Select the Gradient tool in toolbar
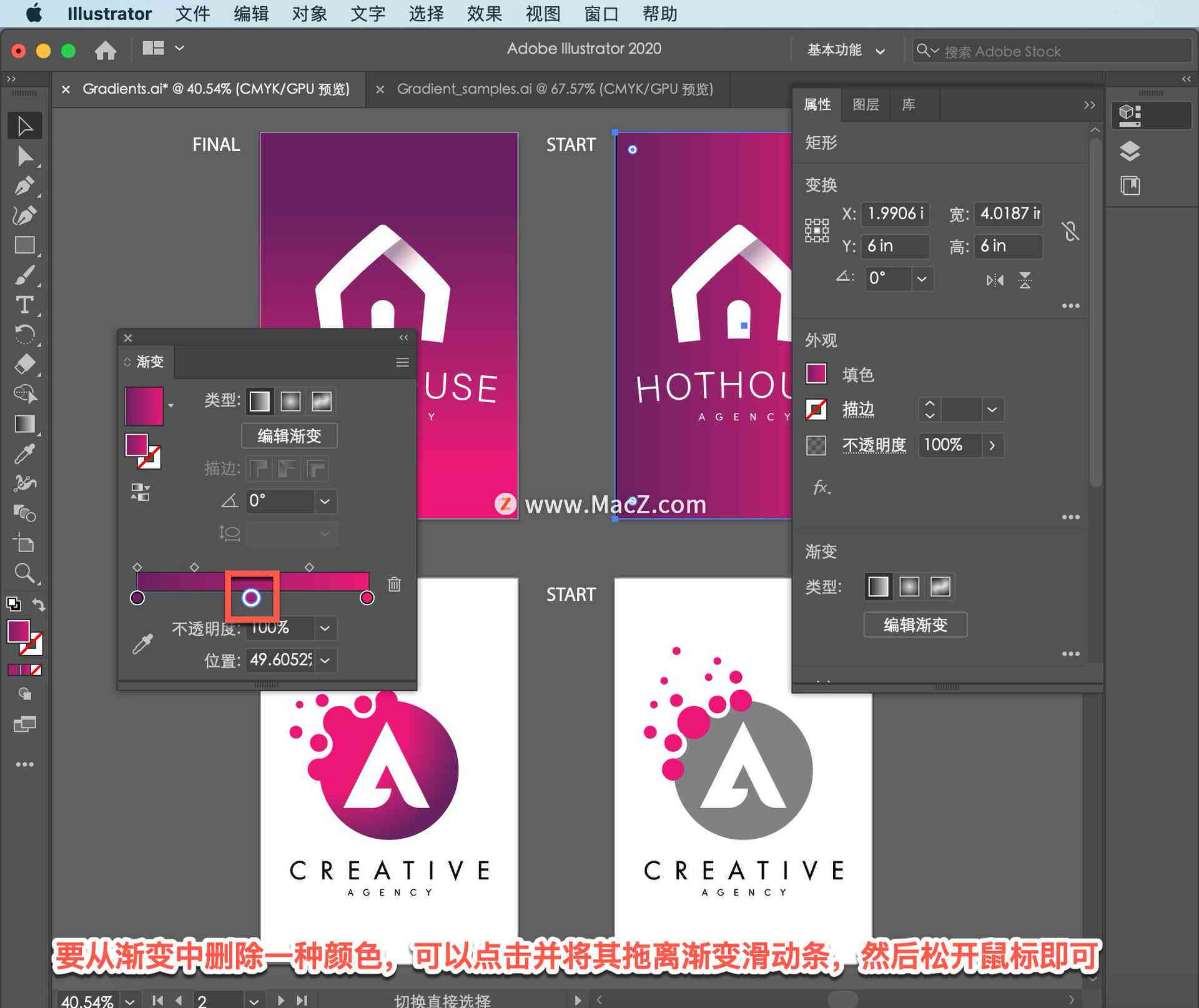 point(25,424)
